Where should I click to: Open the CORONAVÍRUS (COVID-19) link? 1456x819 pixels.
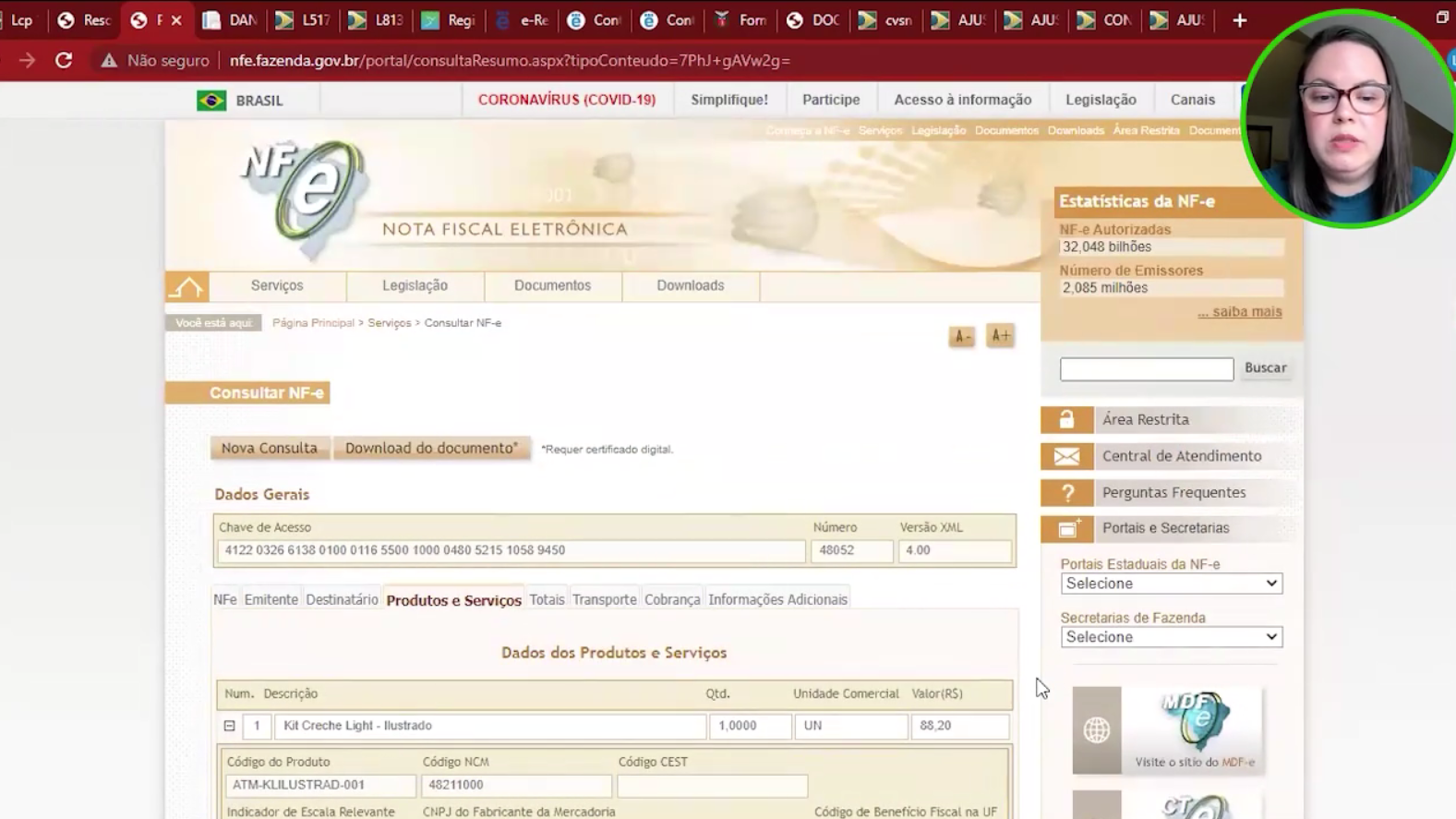[567, 100]
